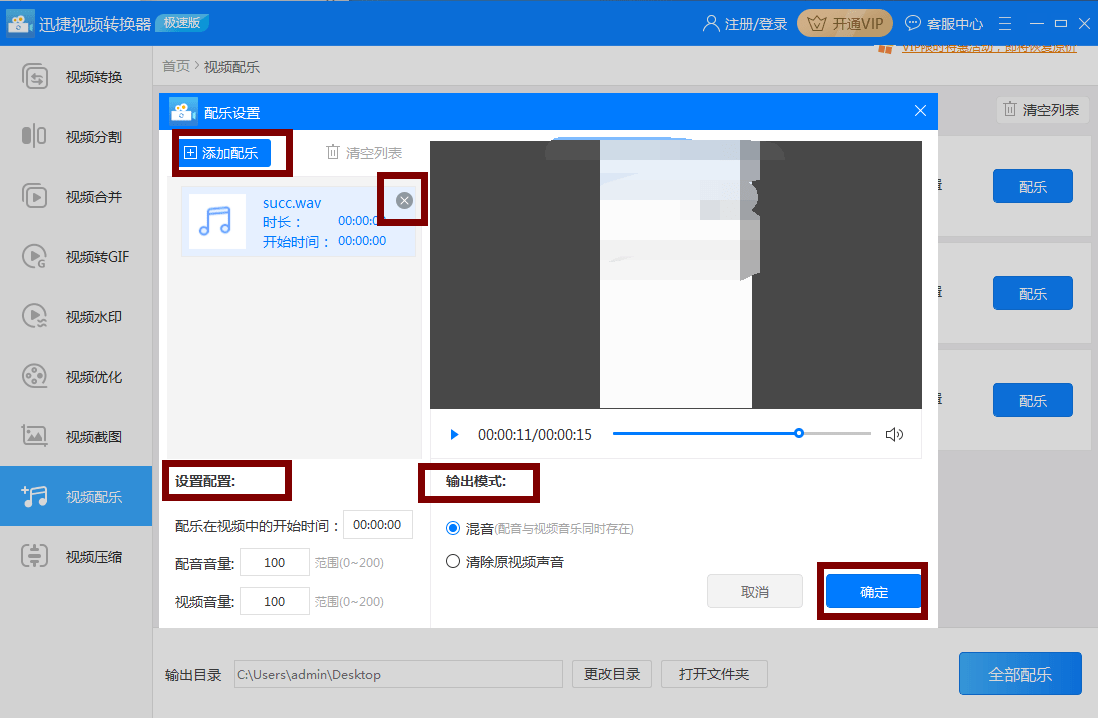The height and width of the screenshot is (718, 1098).
Task: Select 清除原视频声音 radio option
Action: 453,561
